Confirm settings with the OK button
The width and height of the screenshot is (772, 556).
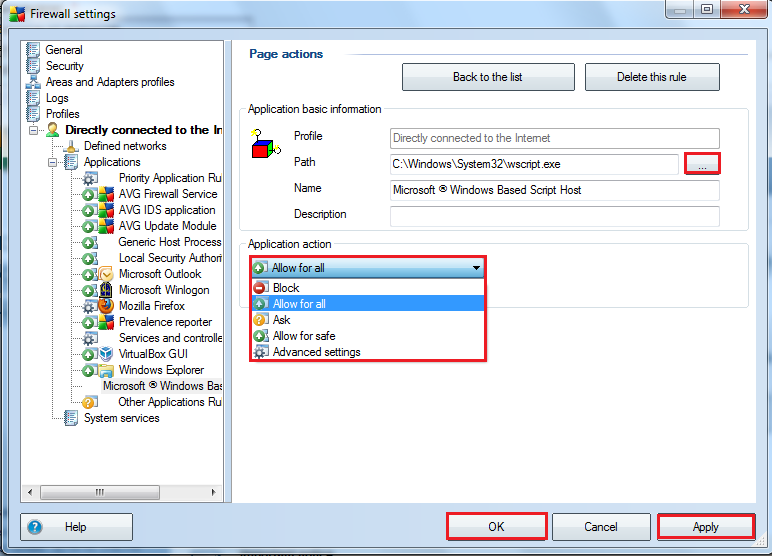(x=496, y=526)
